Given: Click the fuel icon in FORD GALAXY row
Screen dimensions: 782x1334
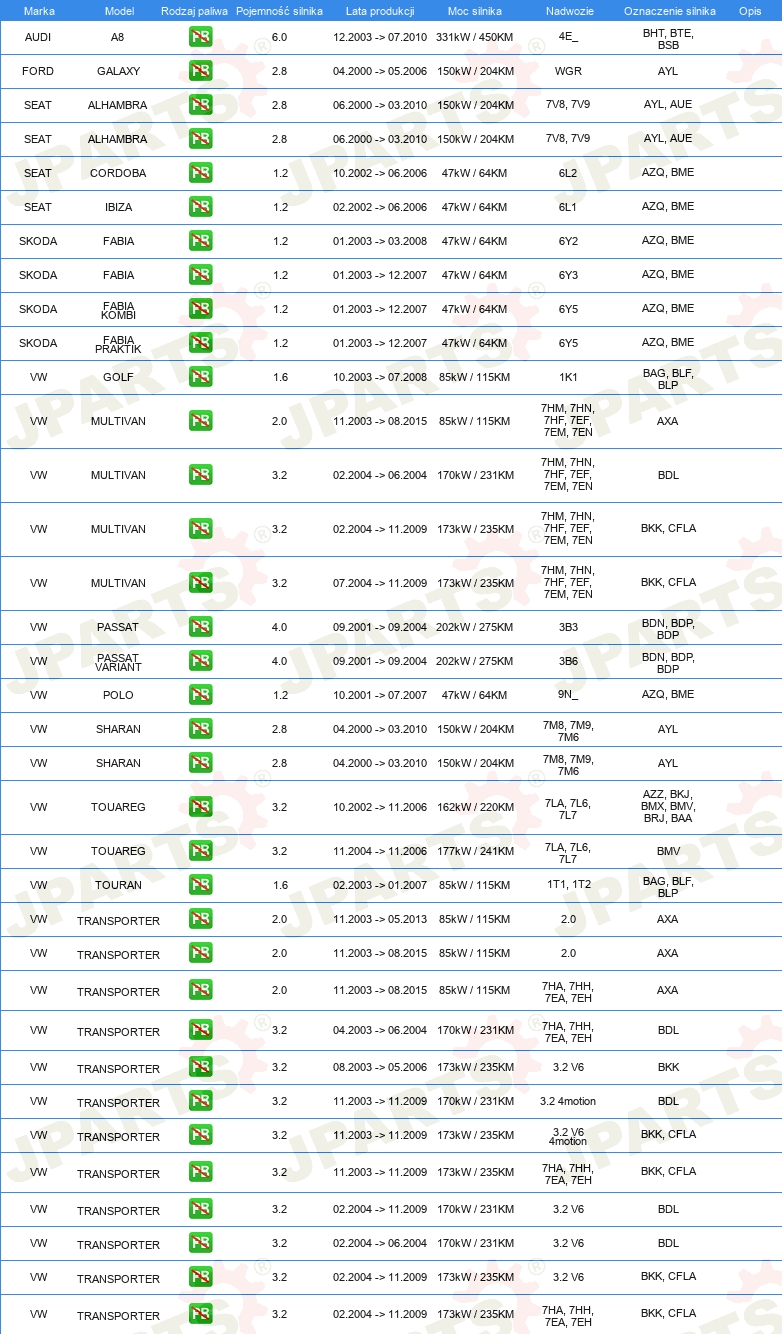Looking at the screenshot, I should (x=200, y=71).
